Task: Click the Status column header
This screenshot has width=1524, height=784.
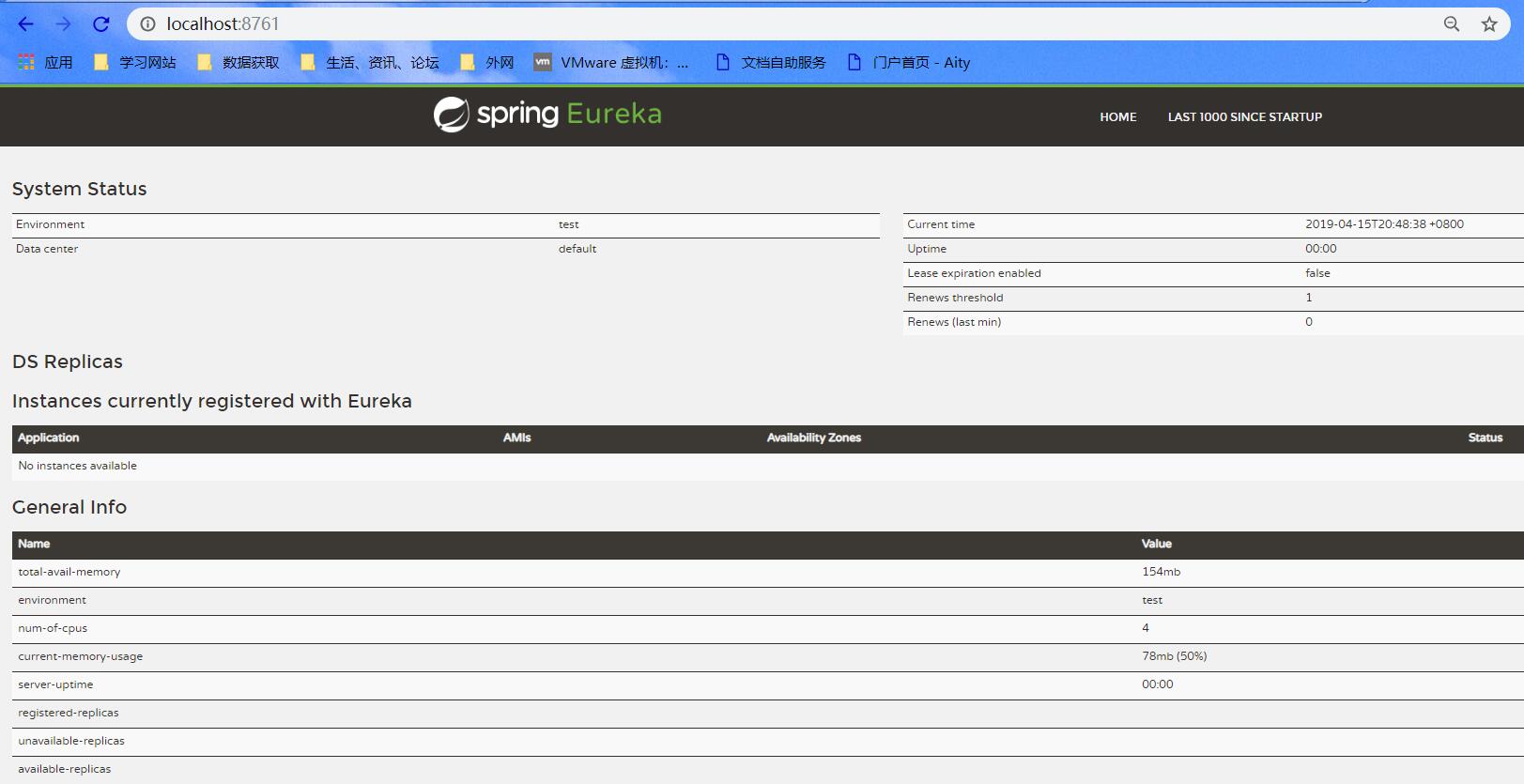Action: coord(1486,438)
